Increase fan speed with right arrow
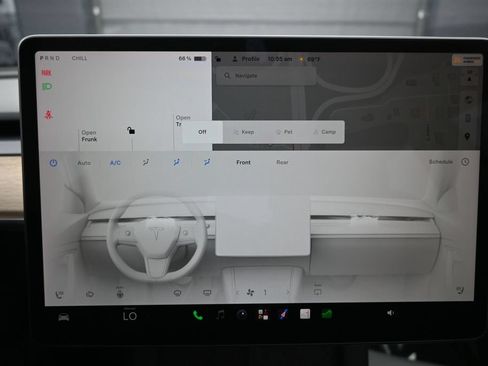 [x=288, y=292]
